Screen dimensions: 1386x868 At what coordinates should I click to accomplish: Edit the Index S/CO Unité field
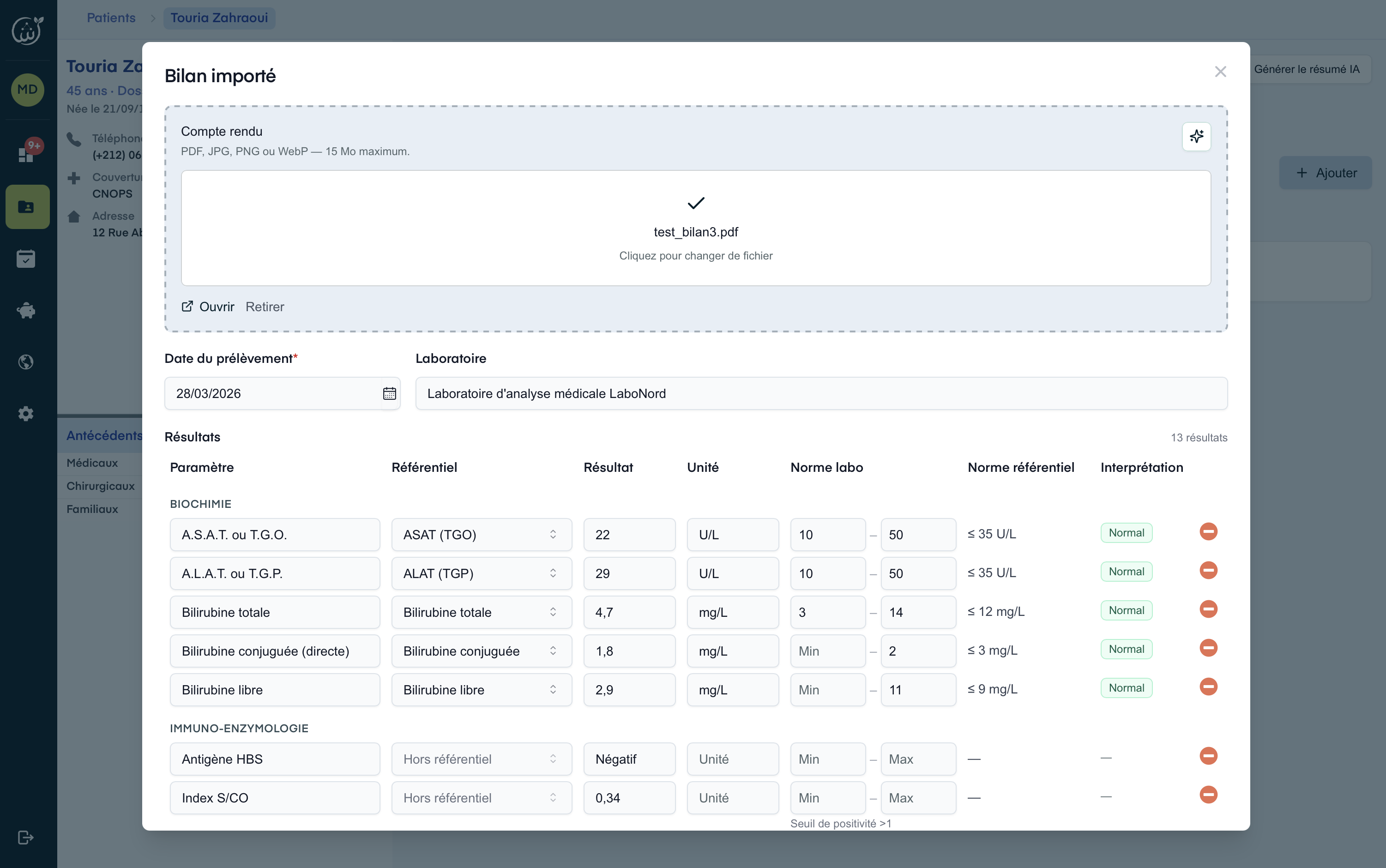(x=733, y=798)
